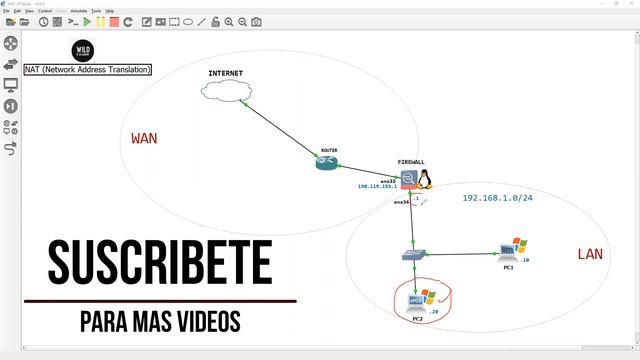Browse end devices monitor icon
The image size is (640, 360).
point(11,85)
